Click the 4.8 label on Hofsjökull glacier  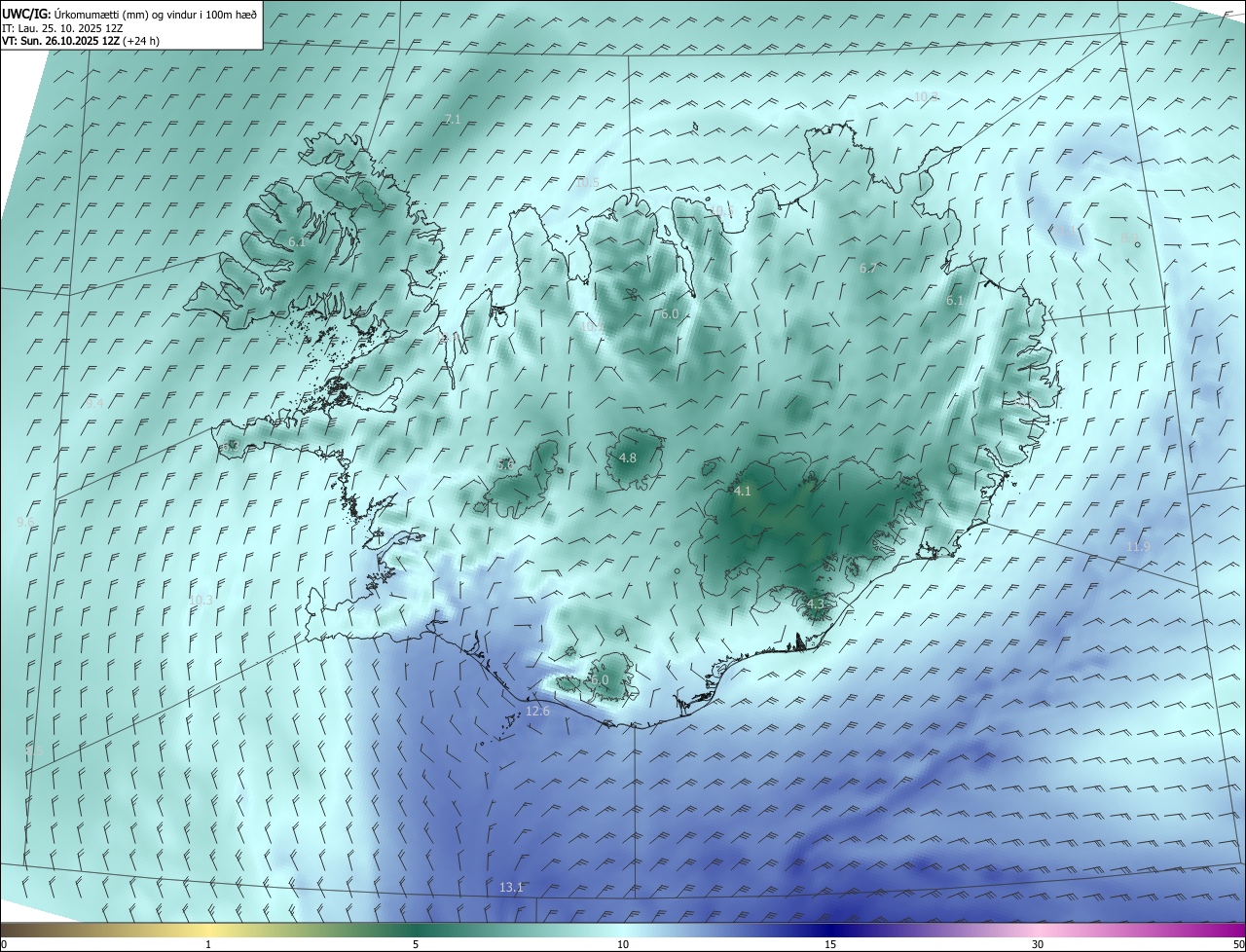(x=628, y=458)
